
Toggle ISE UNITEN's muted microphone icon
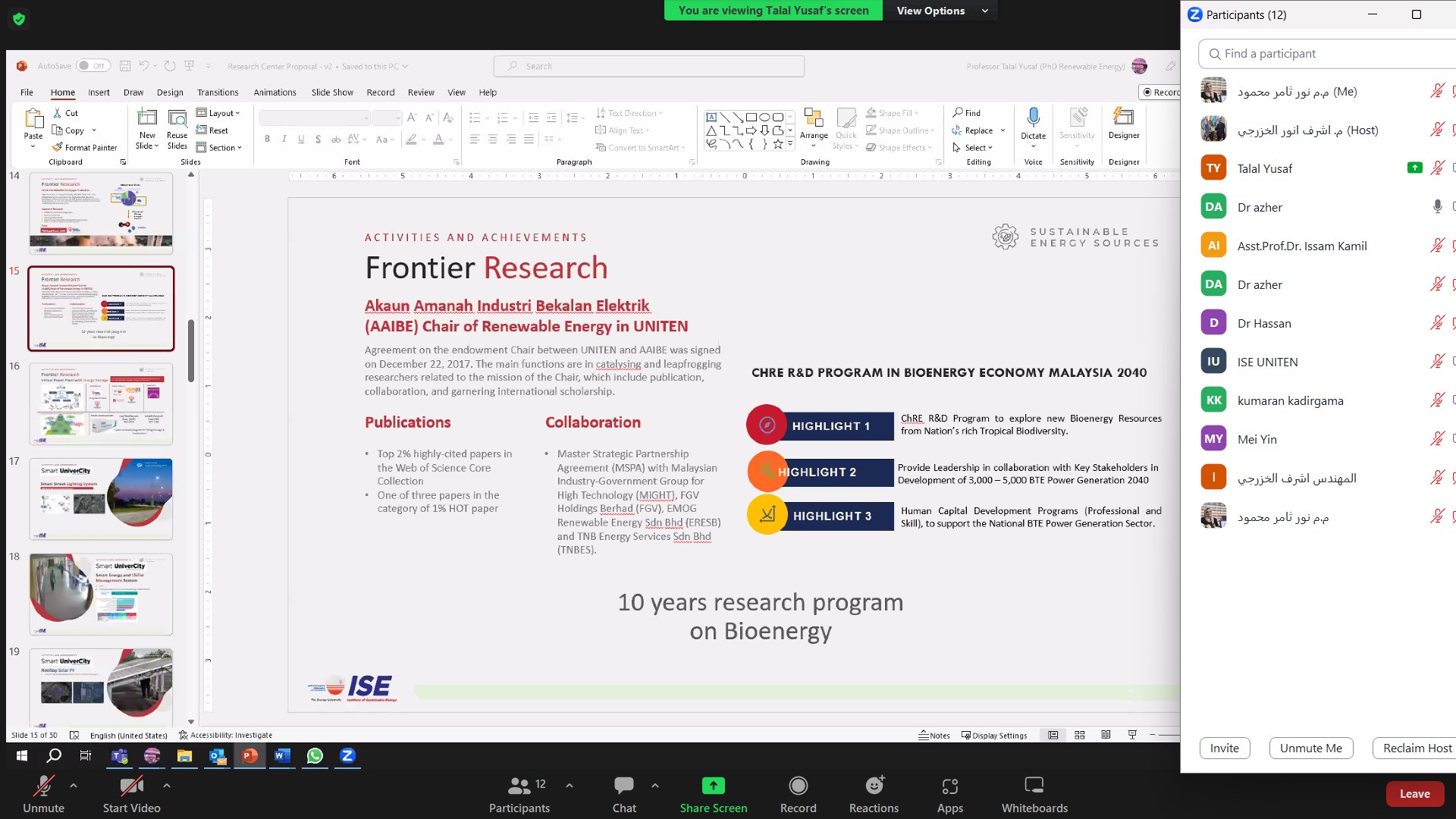tap(1437, 362)
